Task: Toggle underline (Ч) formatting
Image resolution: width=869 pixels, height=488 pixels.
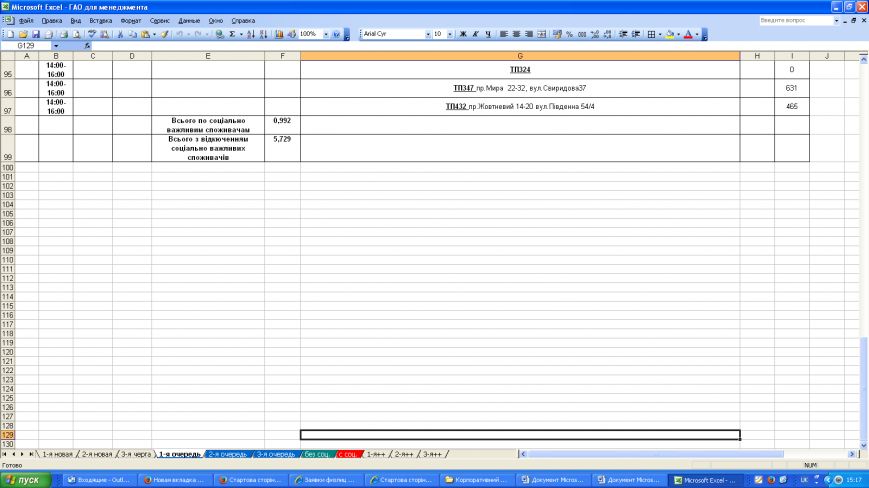Action: (x=488, y=34)
